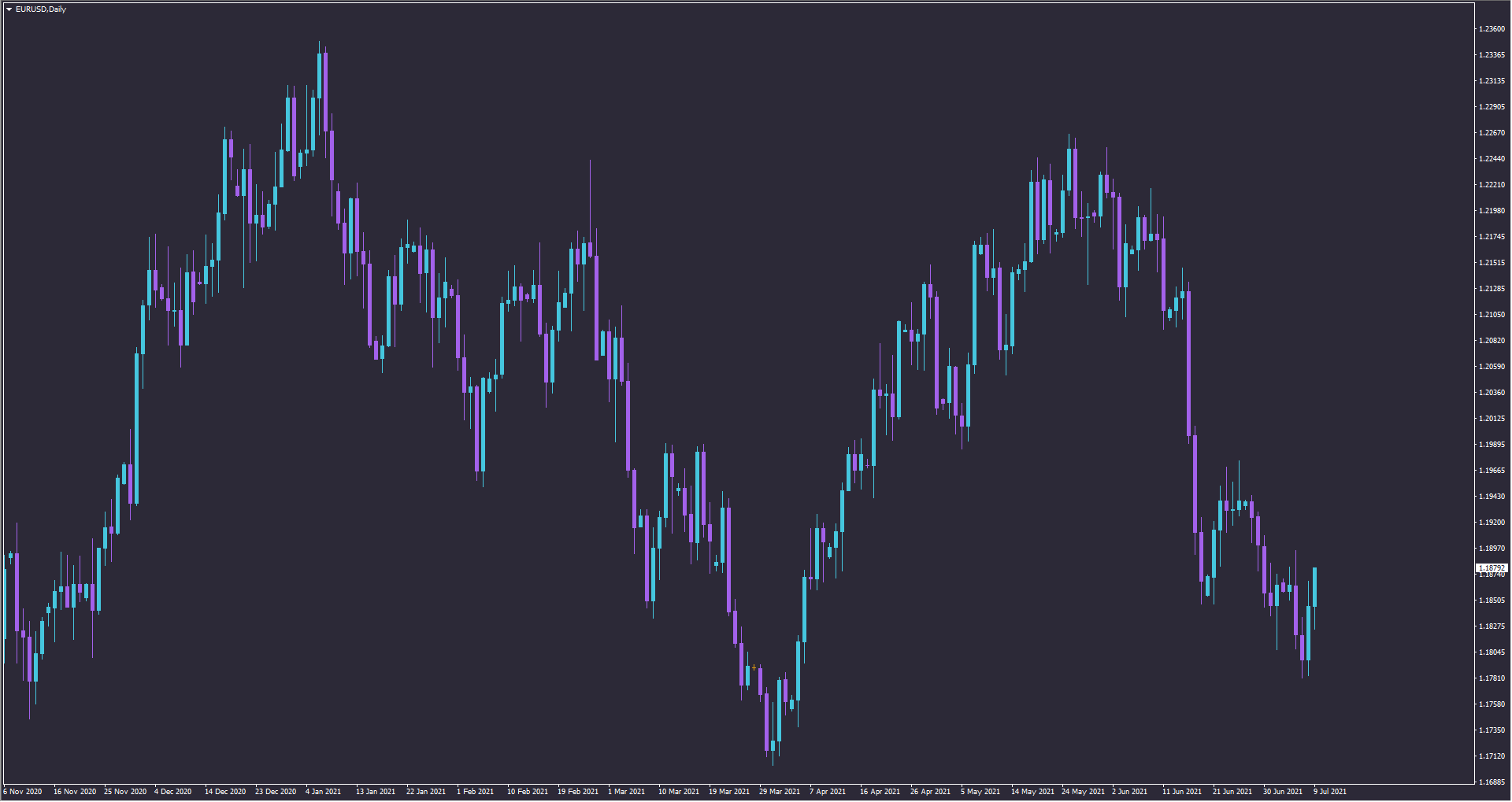
Task: Select the 16 Nov 2020 time axis label
Action: click(75, 792)
